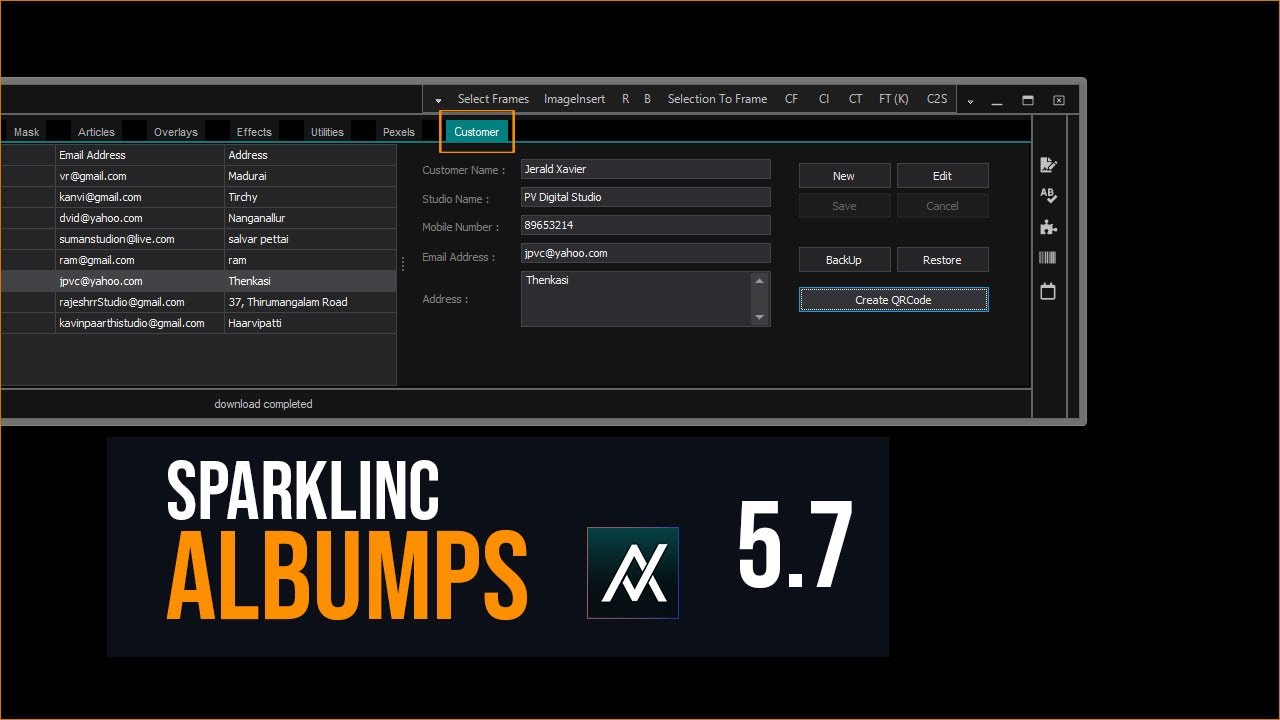Viewport: 1280px width, 720px height.
Task: Click Select Frames in the toolbar
Action: (x=493, y=99)
